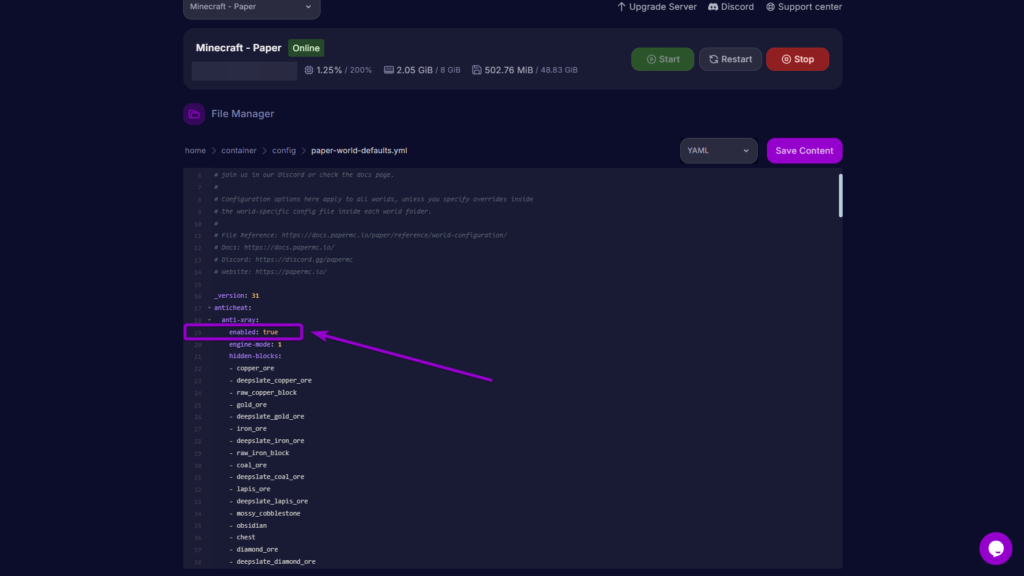Collapse the anticheat section fold arrow
This screenshot has height=576, width=1024.
click(209, 308)
